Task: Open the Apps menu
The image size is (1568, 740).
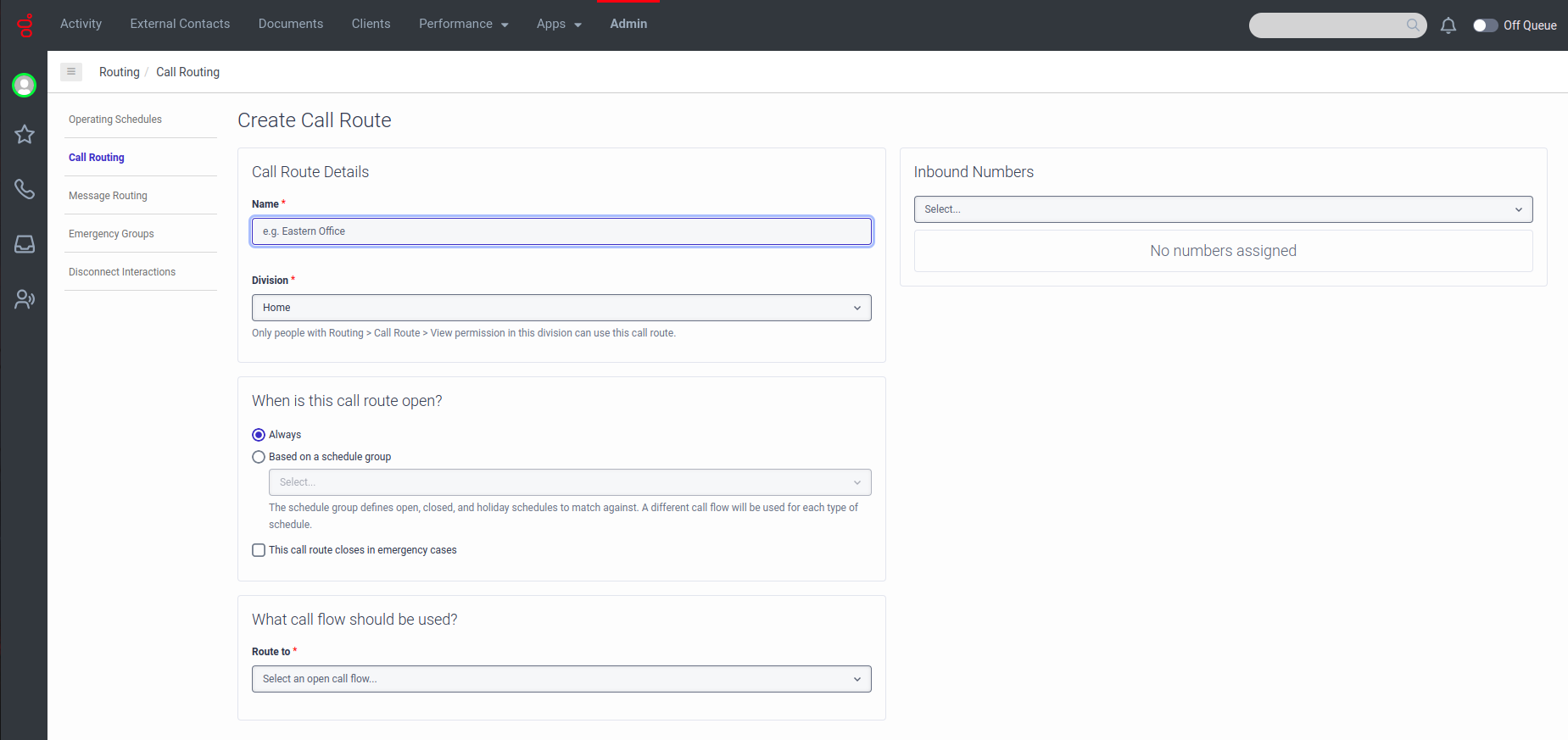Action: (559, 24)
